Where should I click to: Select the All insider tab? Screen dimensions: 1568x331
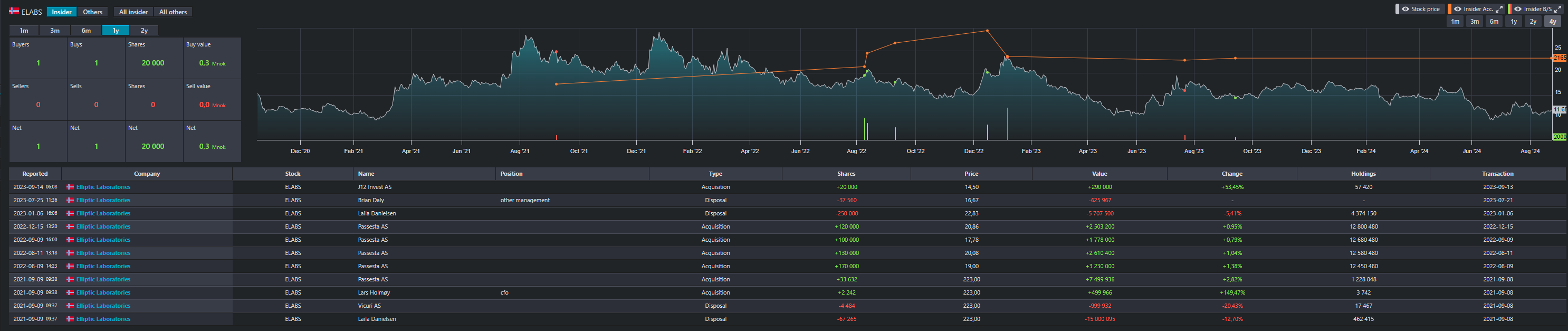133,12
